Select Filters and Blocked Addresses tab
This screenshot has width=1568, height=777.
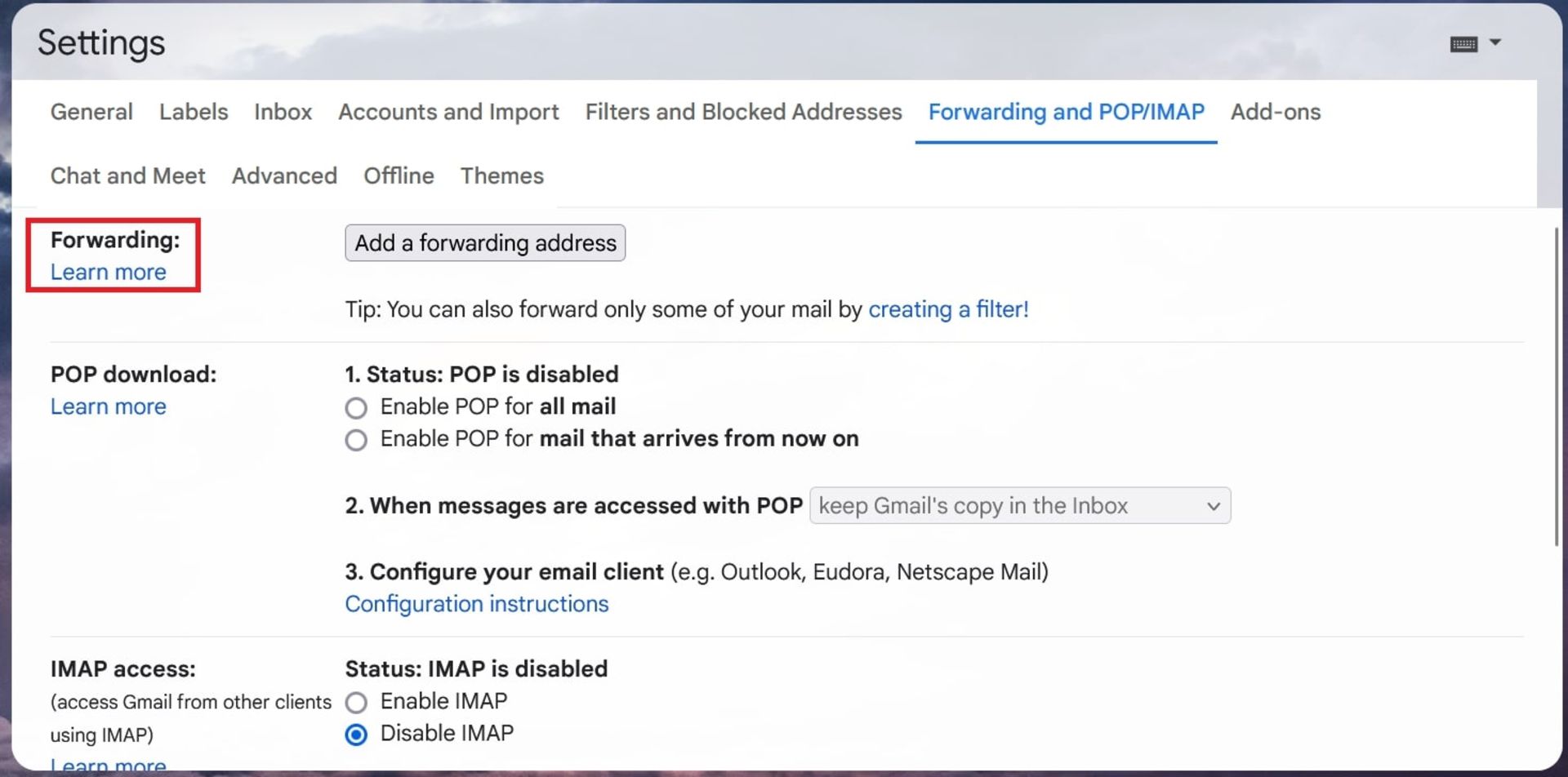tap(743, 112)
